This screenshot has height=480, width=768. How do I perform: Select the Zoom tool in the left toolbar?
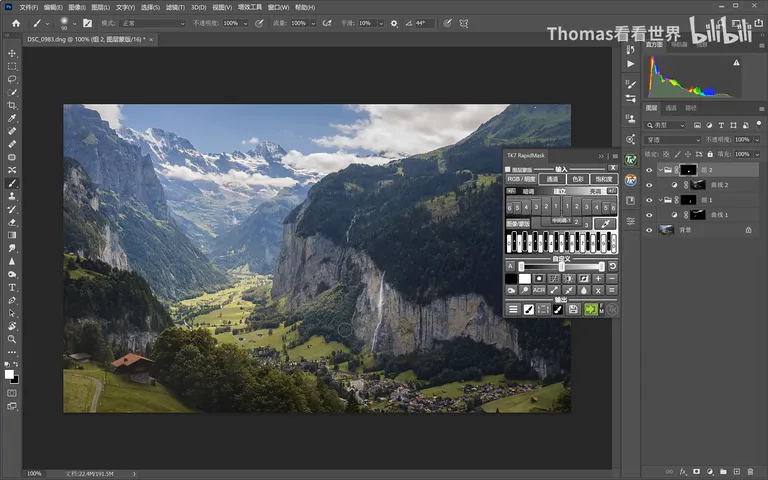(x=12, y=339)
